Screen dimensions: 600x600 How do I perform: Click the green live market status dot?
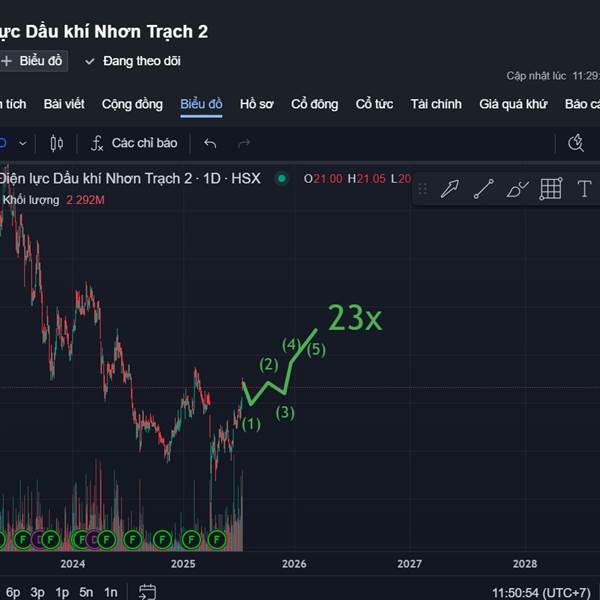click(282, 178)
